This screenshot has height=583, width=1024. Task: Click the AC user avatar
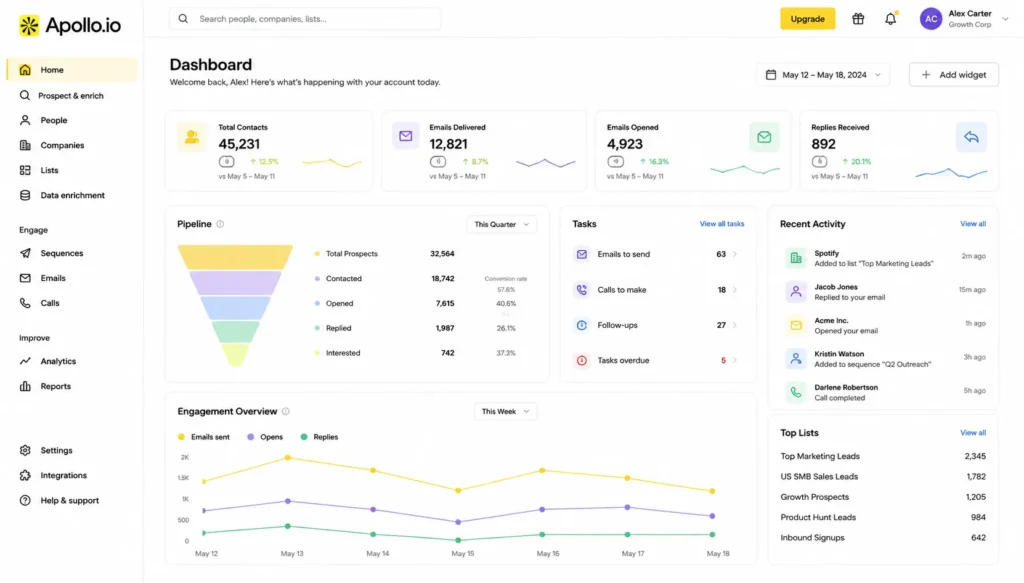pyautogui.click(x=931, y=19)
